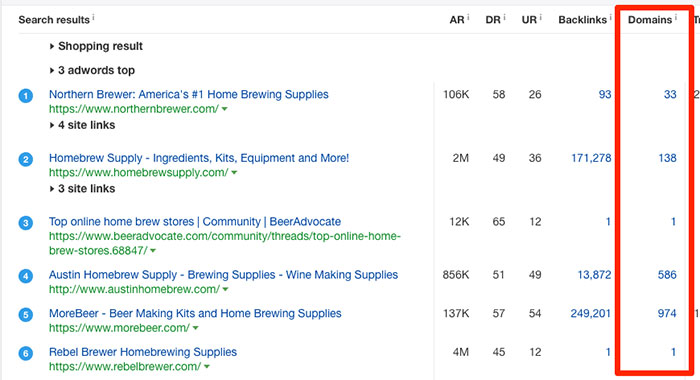
Task: Click the UR column header
Action: 529,20
